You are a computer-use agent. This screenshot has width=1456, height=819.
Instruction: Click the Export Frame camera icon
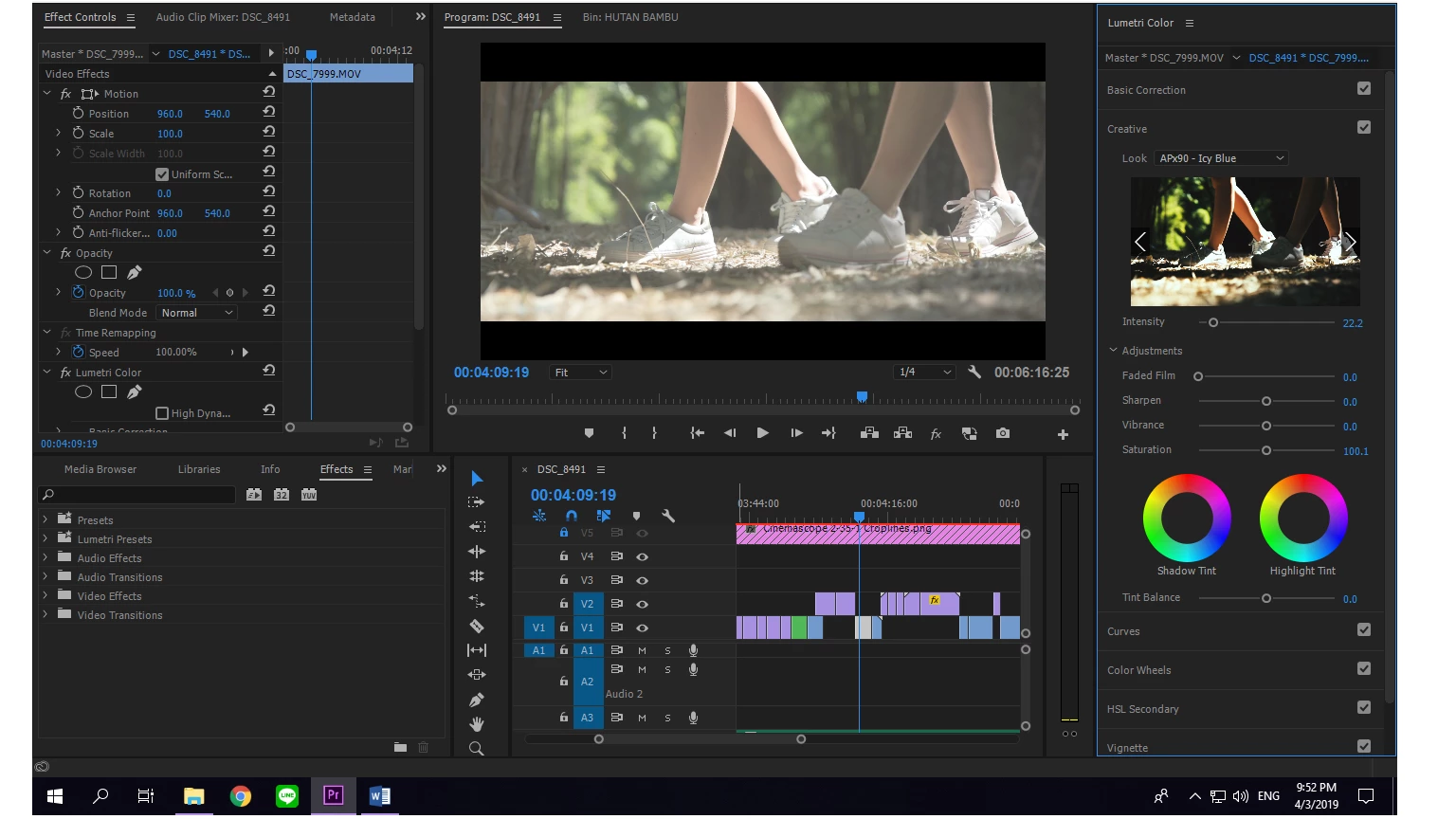(1003, 433)
